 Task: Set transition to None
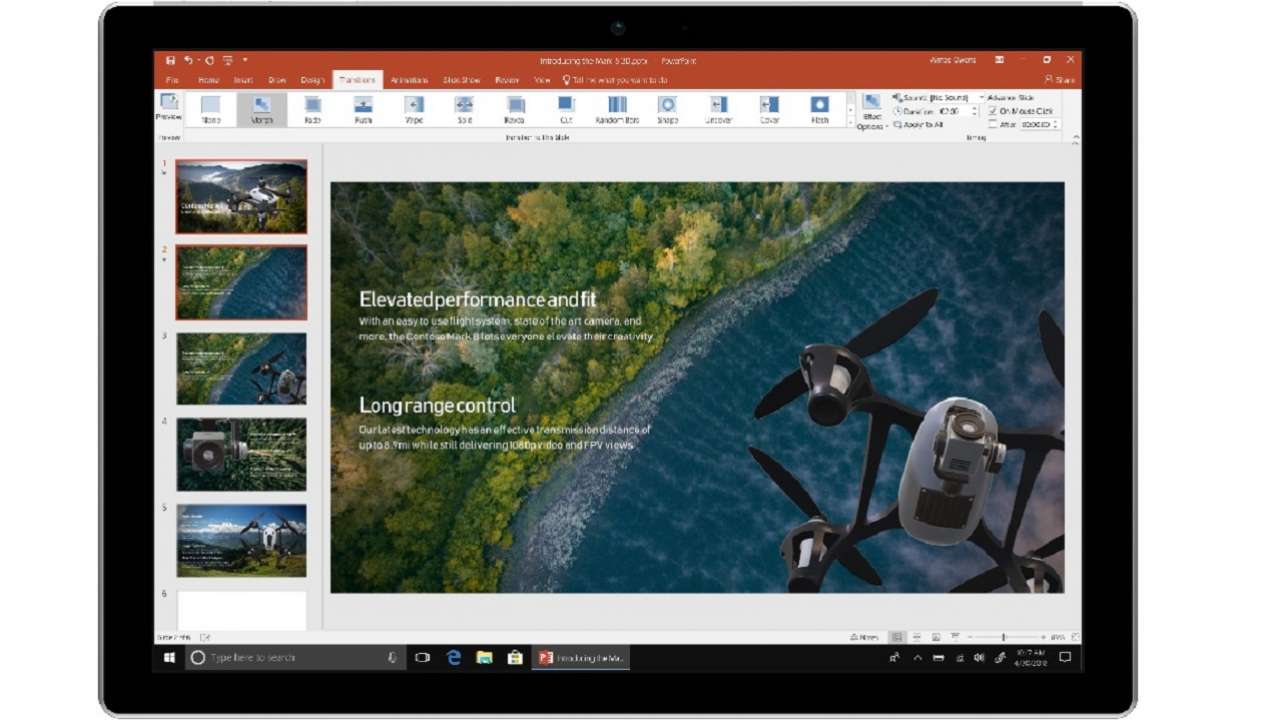211,108
